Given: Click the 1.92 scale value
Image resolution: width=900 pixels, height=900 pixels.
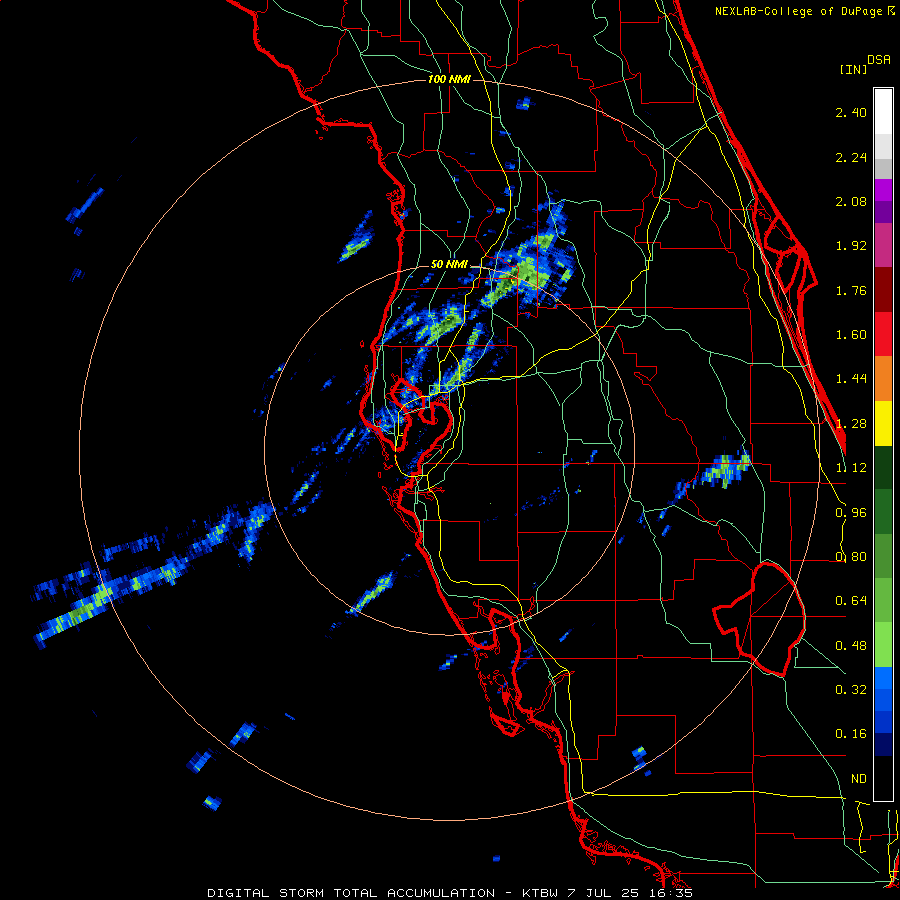Looking at the screenshot, I should pos(851,246).
